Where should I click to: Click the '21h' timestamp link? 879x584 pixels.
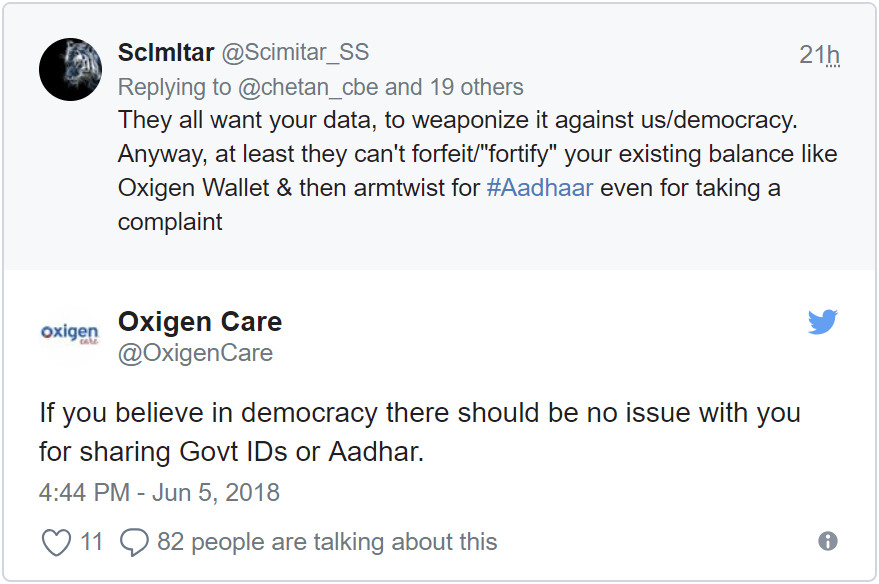coord(819,55)
